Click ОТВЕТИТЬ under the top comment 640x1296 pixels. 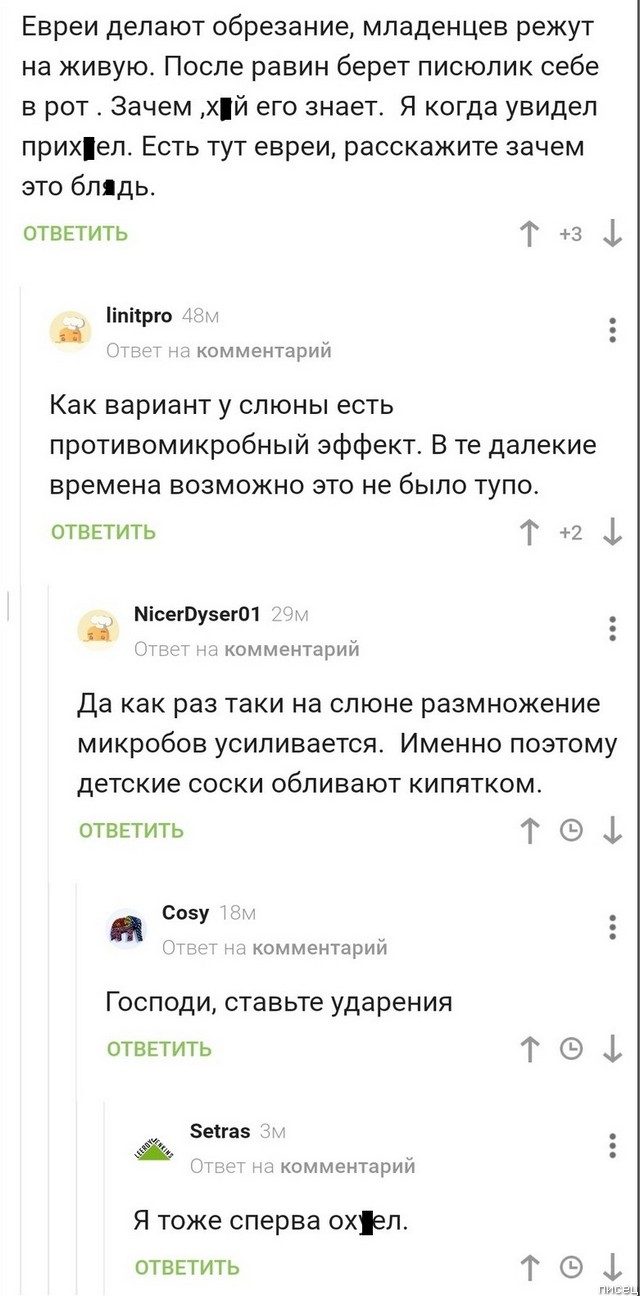click(73, 231)
